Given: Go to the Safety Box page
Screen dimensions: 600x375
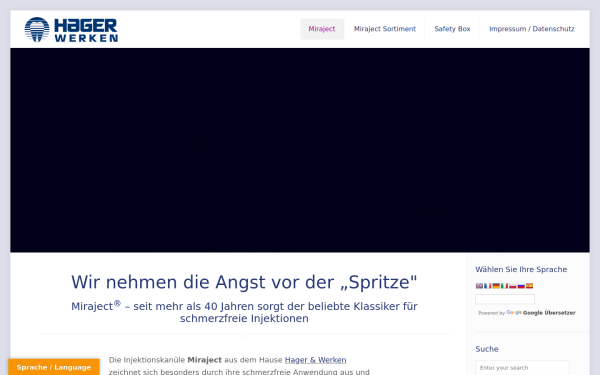Looking at the screenshot, I should [452, 29].
